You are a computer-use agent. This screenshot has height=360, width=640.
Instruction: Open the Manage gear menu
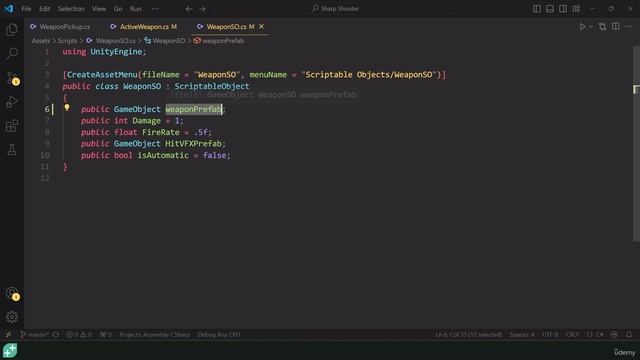12,317
